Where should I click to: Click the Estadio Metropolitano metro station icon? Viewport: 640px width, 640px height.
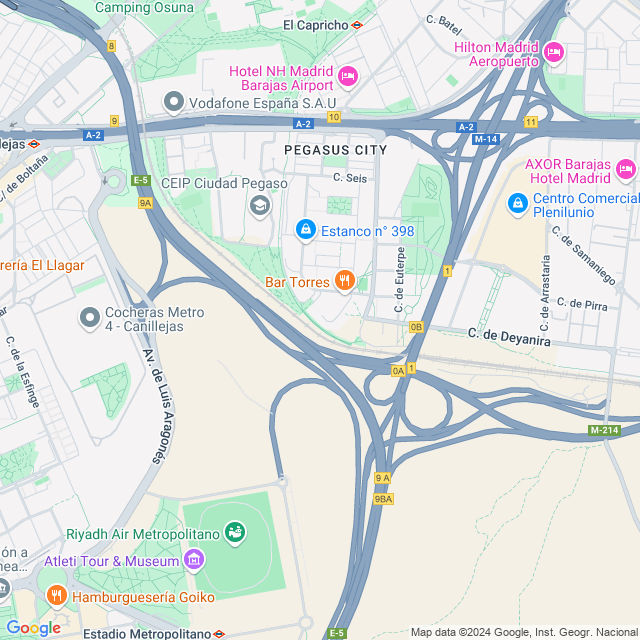tap(219, 634)
